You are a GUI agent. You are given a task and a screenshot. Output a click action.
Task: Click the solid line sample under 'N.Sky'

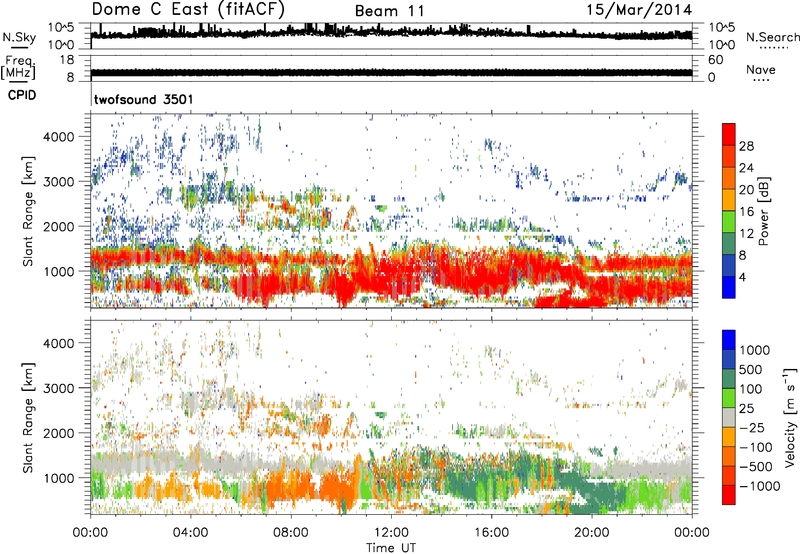pyautogui.click(x=19, y=48)
